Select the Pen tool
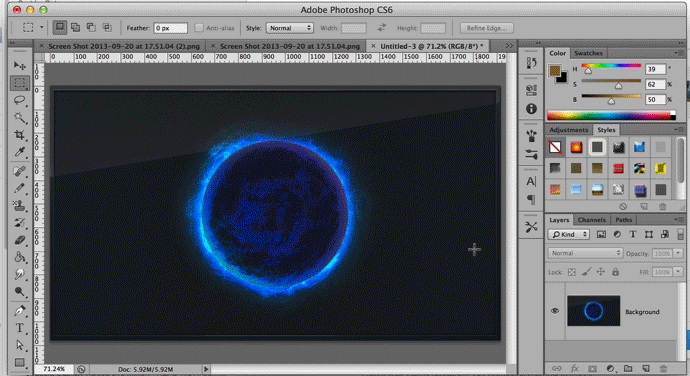 pyautogui.click(x=19, y=311)
